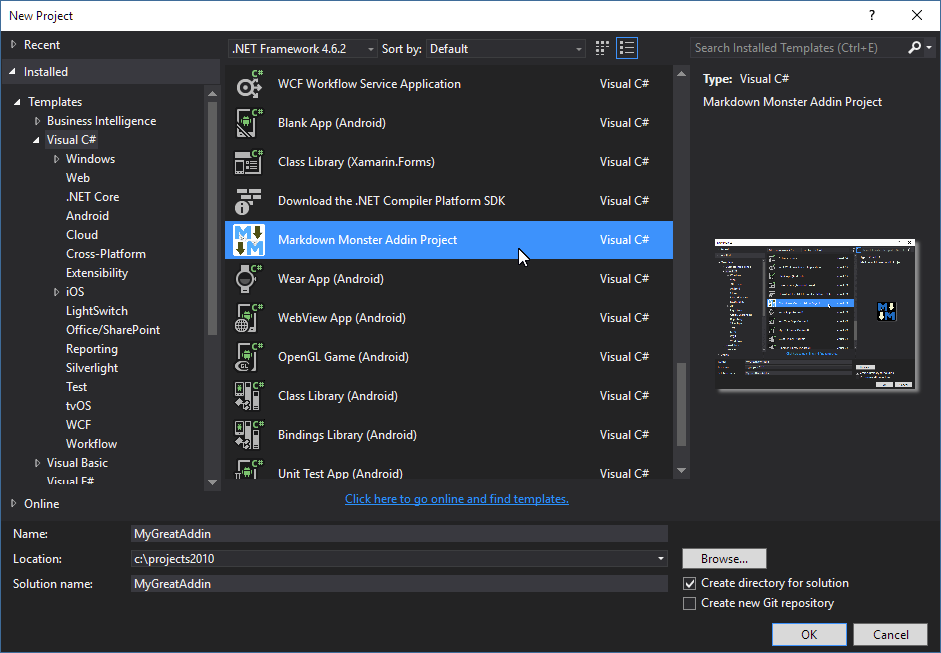
Task: Enable Create new Git repository checkbox
Action: tap(690, 603)
